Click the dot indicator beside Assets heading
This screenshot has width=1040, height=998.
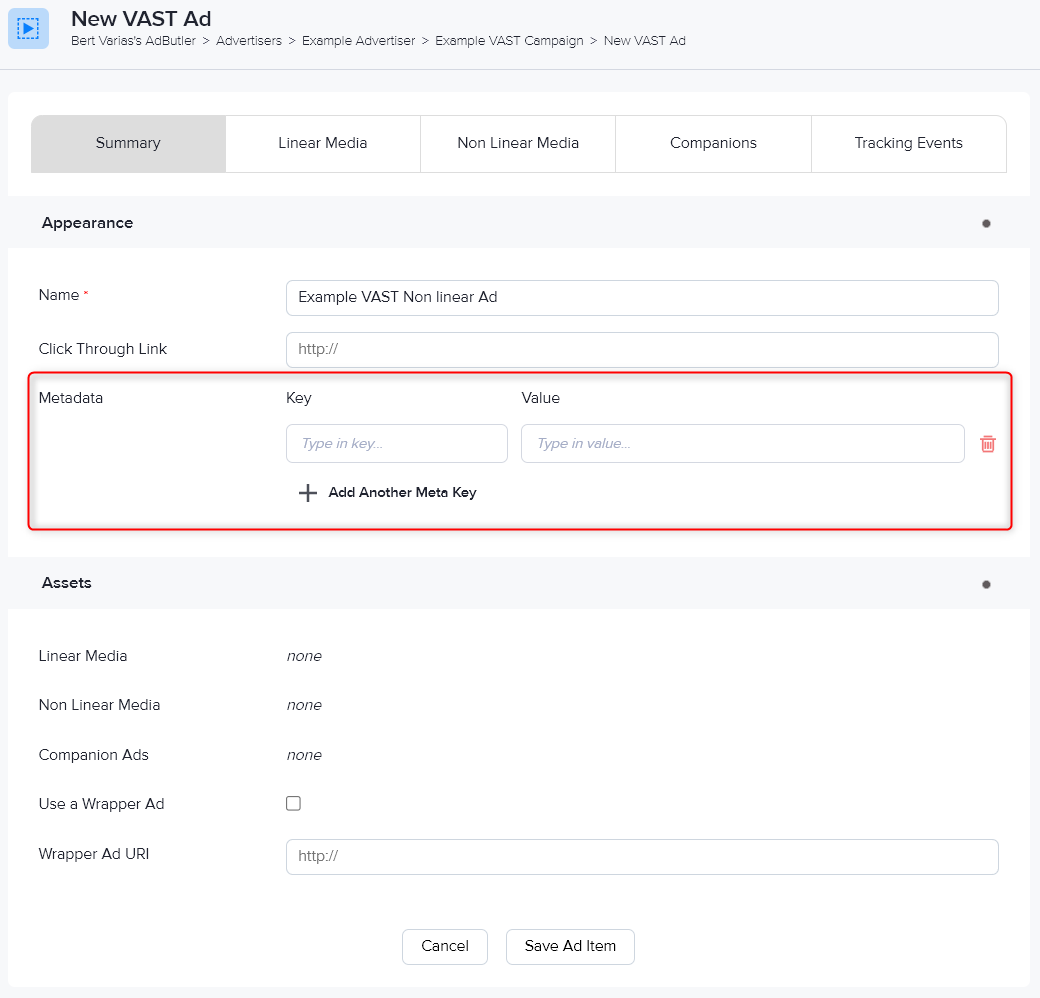(986, 584)
